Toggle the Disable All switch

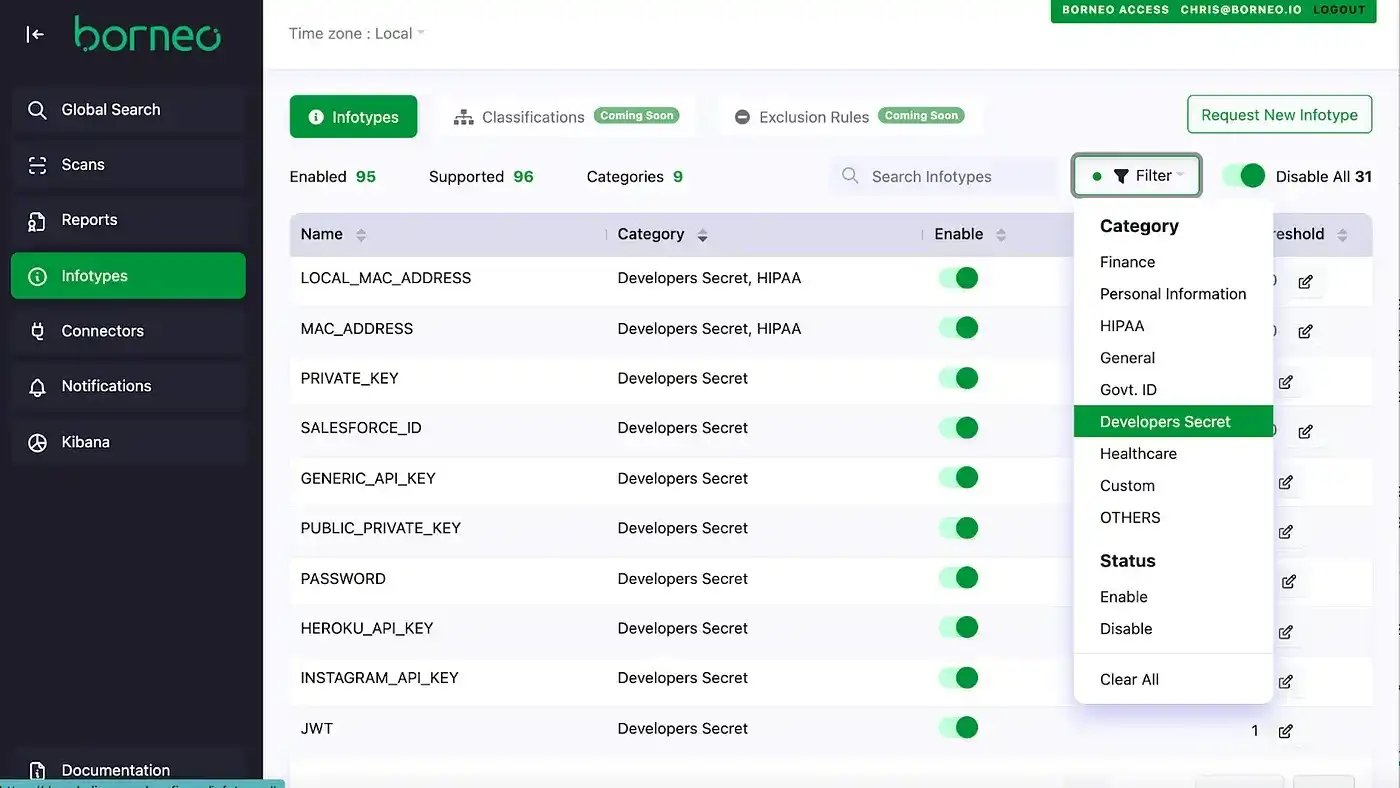1244,176
